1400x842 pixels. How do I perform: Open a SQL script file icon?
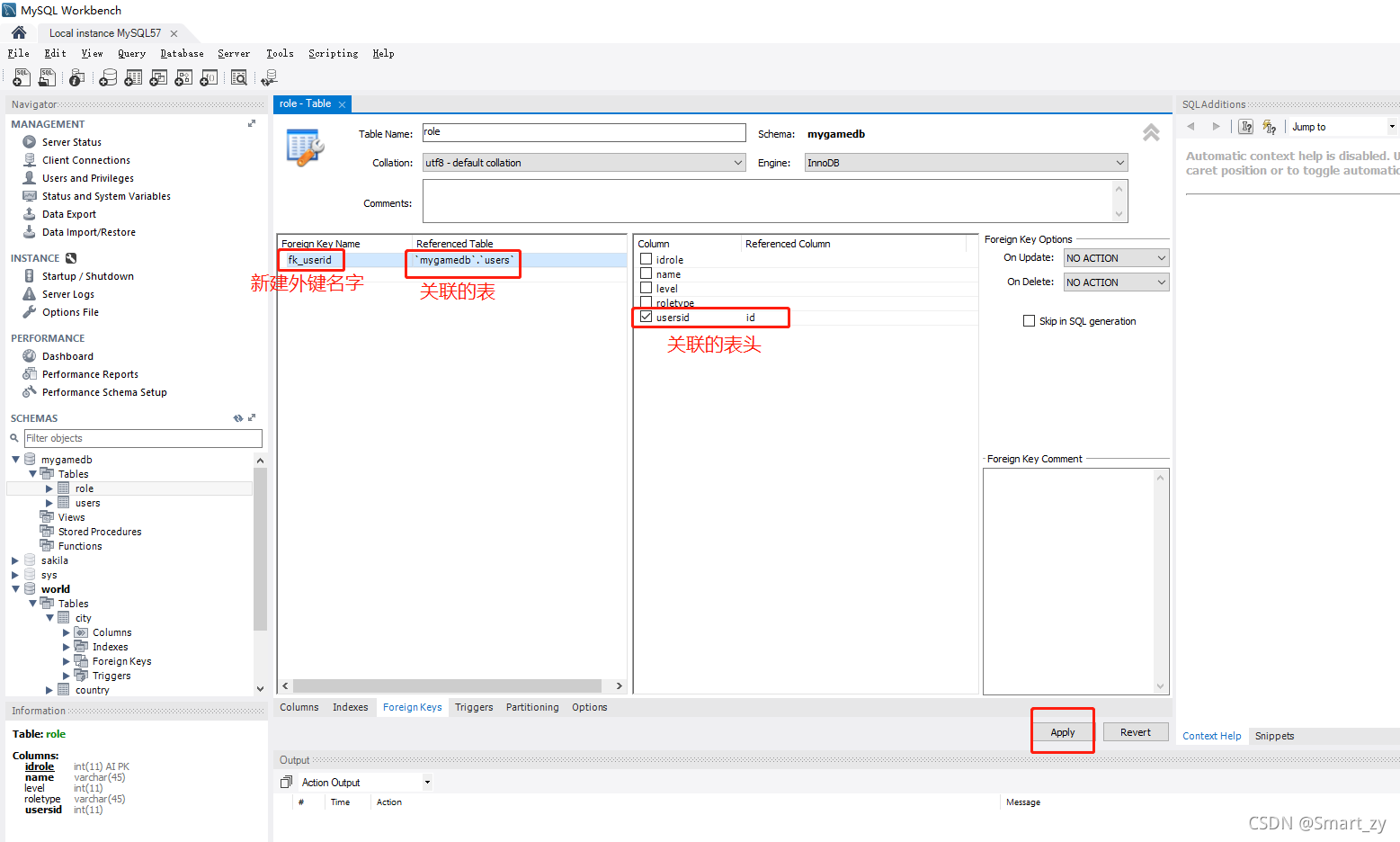coord(47,78)
